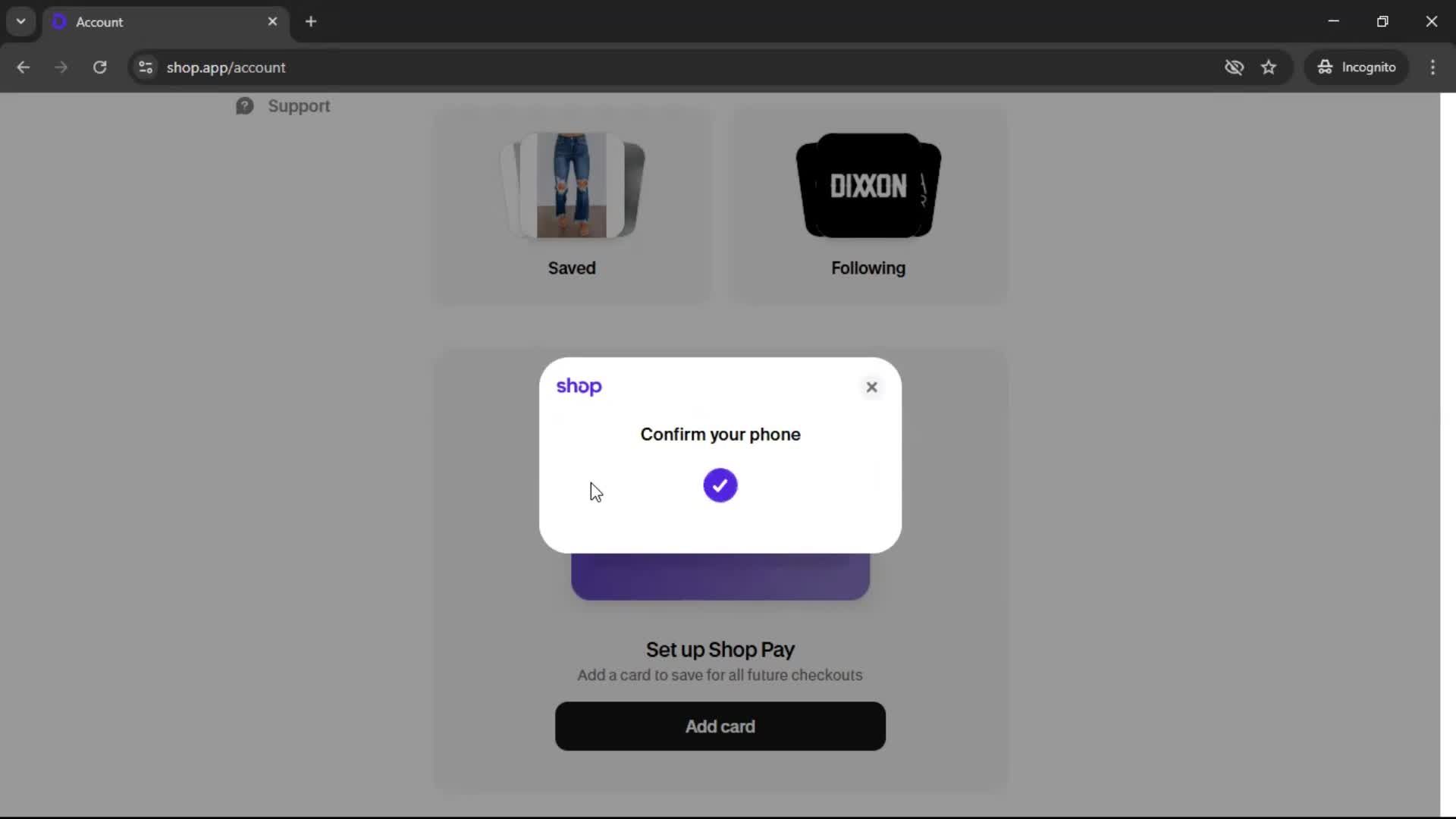Image resolution: width=1456 pixels, height=819 pixels.
Task: Open the Incognito profile menu
Action: [1356, 67]
